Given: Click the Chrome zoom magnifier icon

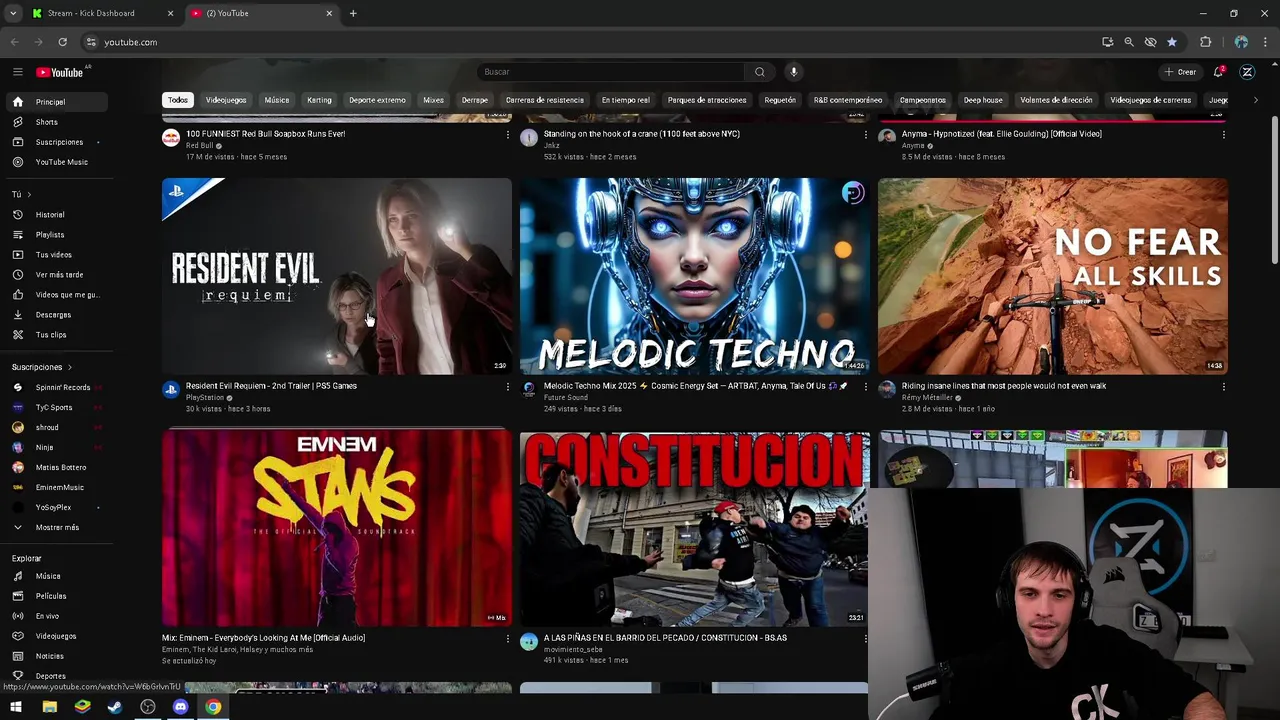Looking at the screenshot, I should click(1129, 42).
